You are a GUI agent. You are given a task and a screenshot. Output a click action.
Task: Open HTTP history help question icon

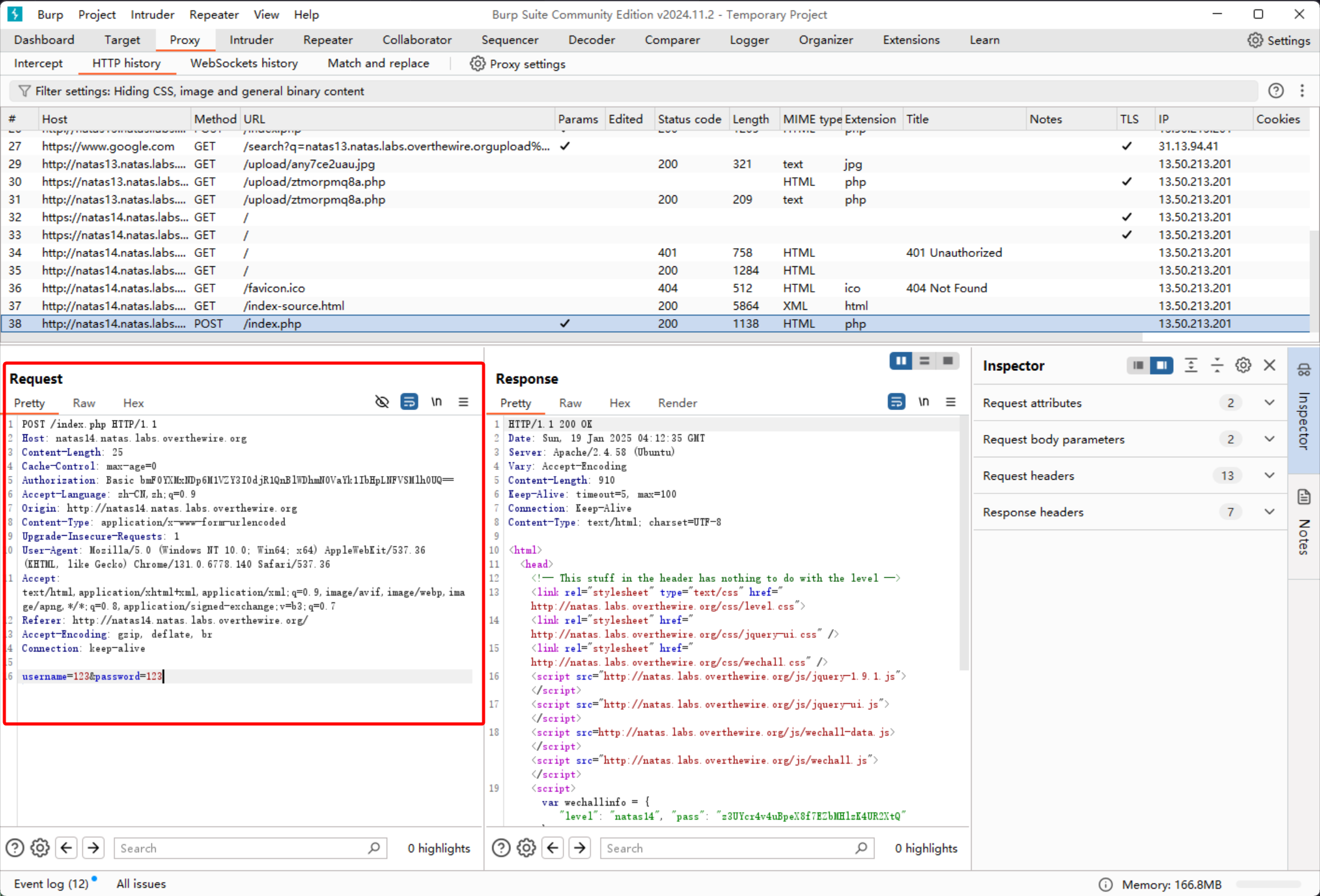(x=1276, y=91)
